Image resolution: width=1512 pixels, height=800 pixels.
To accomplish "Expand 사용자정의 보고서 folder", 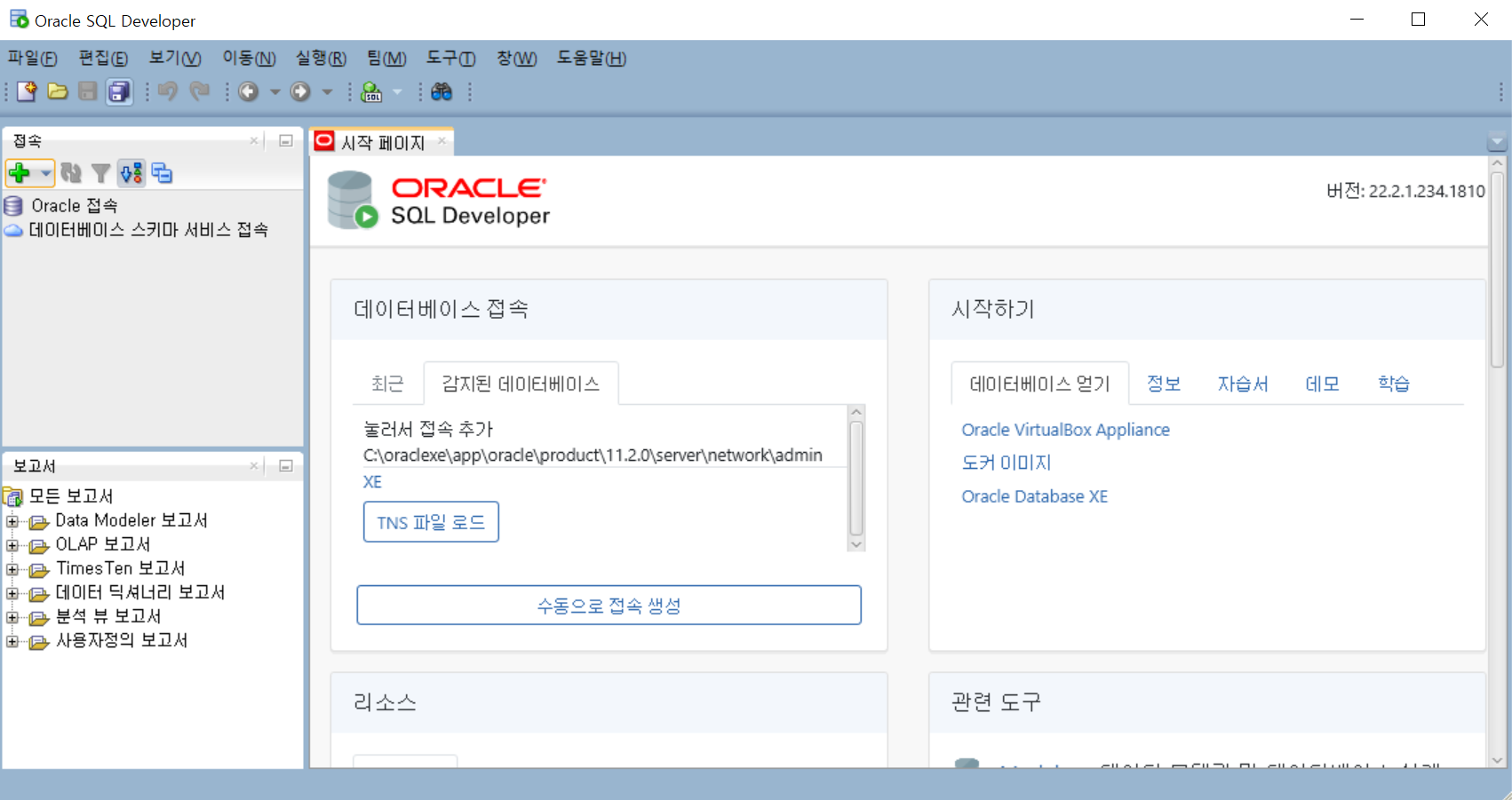I will 12,641.
